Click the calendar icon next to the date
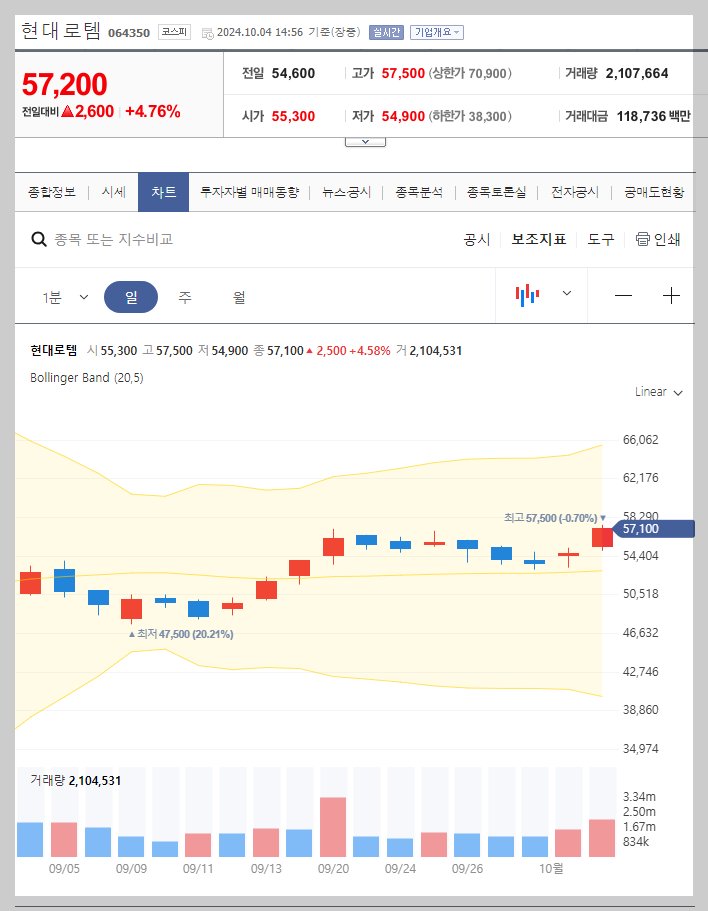The image size is (708, 911). (x=206, y=32)
